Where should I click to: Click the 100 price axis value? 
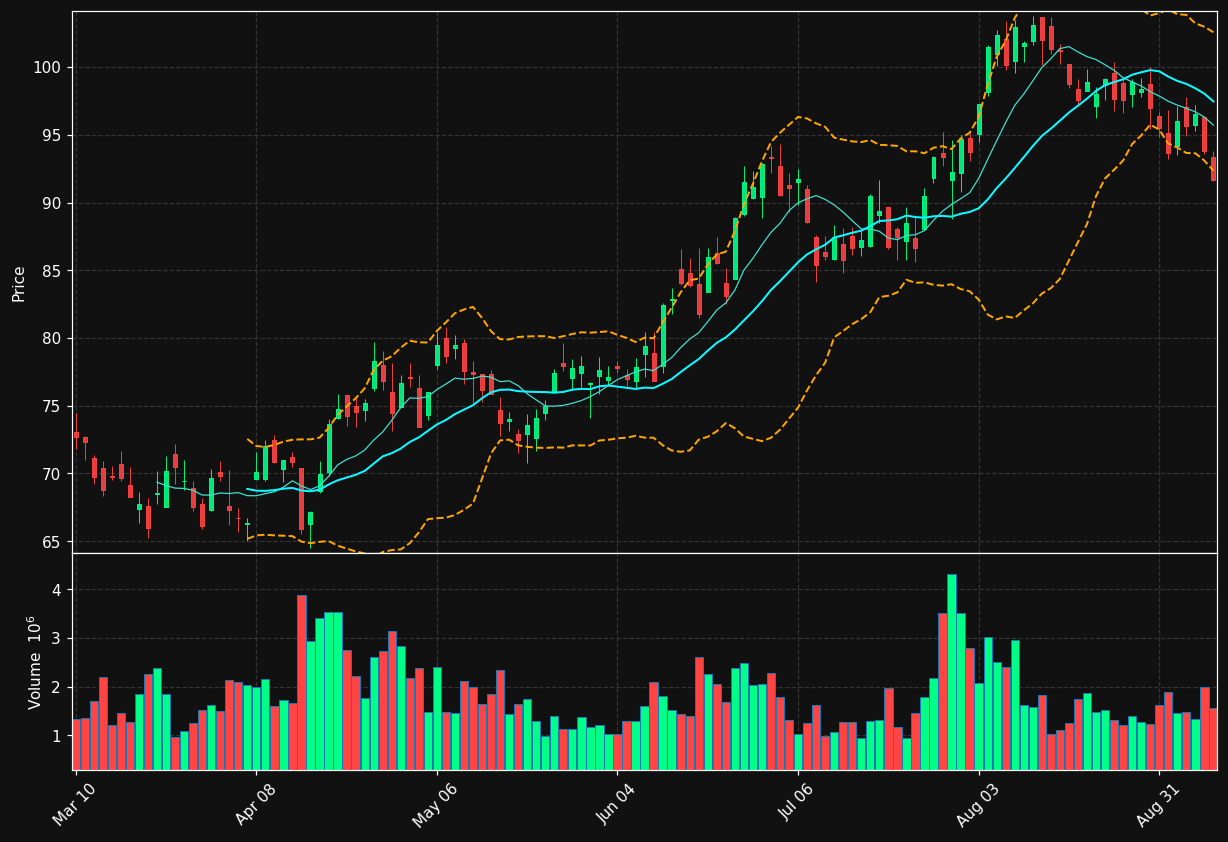point(49,68)
